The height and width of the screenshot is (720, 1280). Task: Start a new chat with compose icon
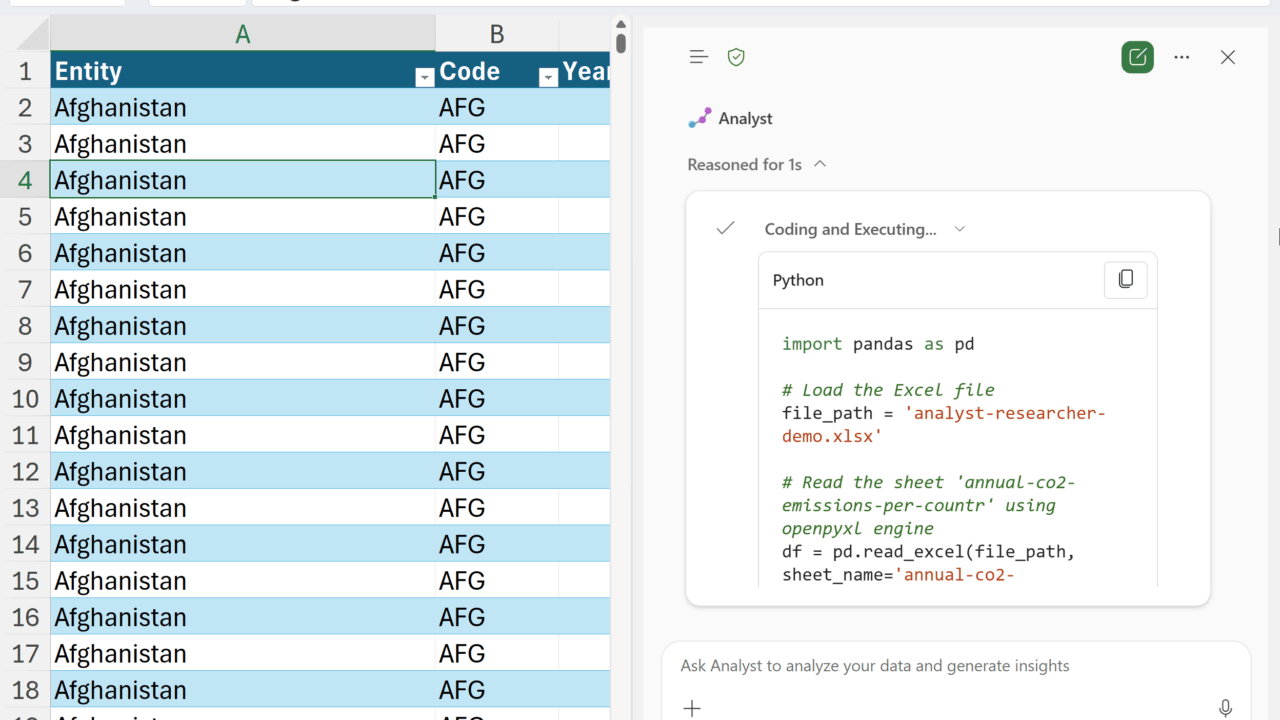pos(1137,58)
